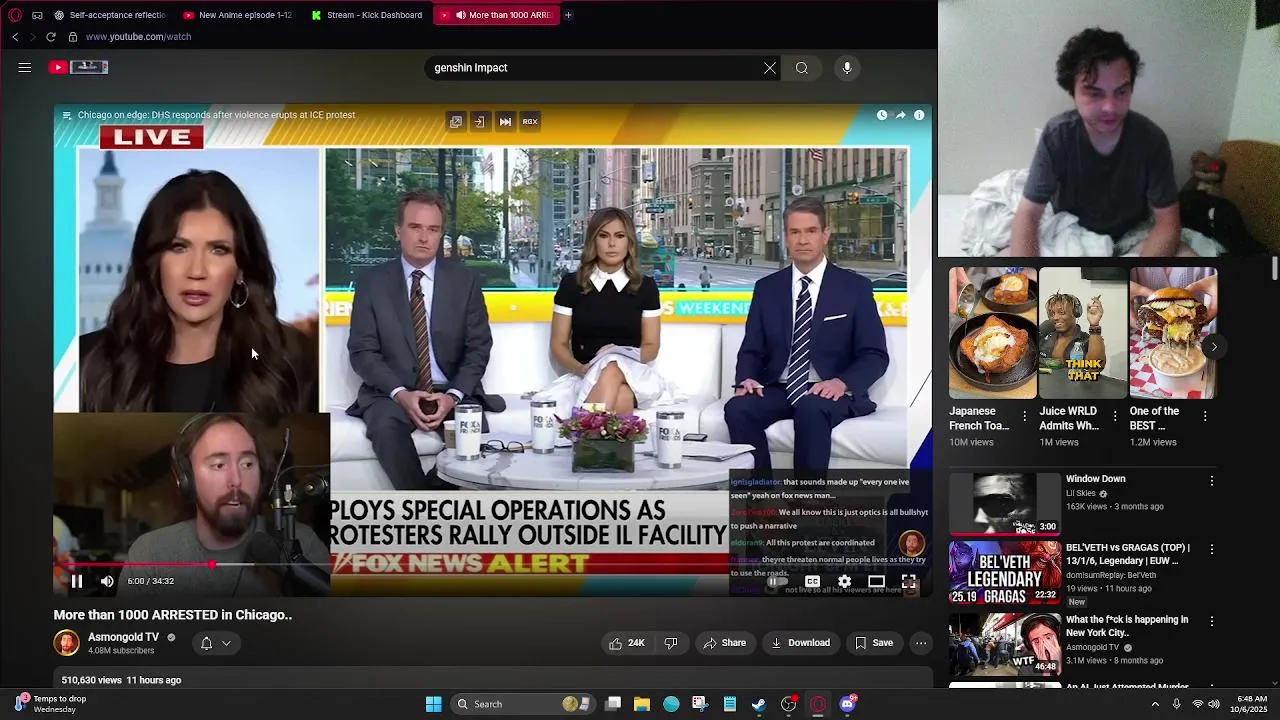Click the video pop-out icon above player
1280x720 pixels.
[456, 122]
